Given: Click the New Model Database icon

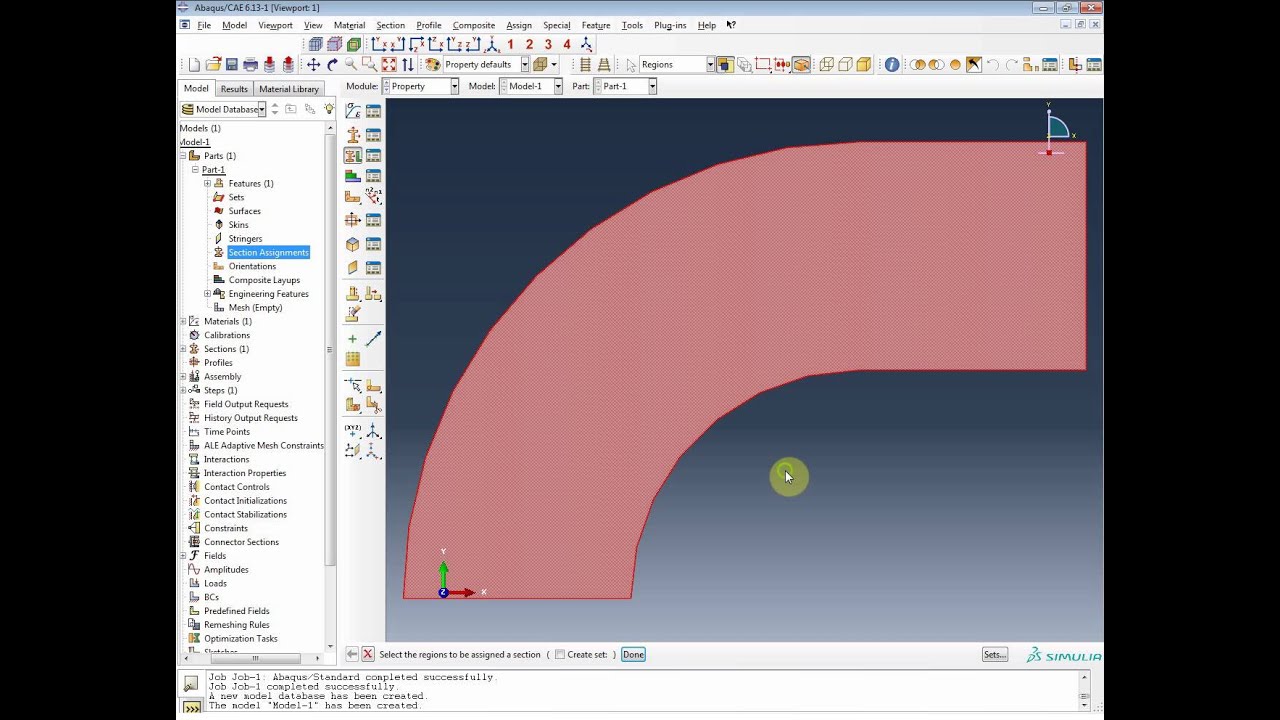Looking at the screenshot, I should (194, 65).
